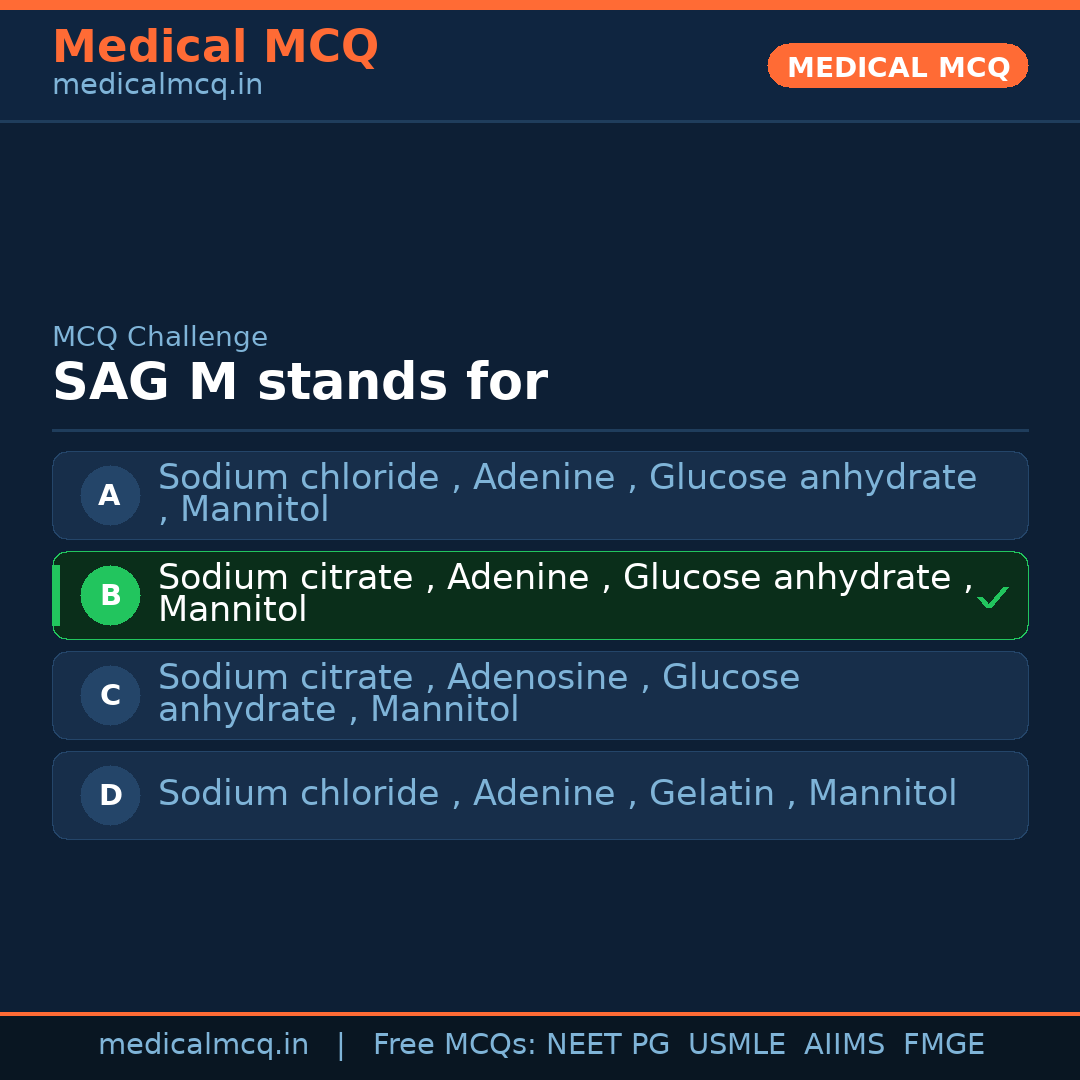Image resolution: width=1080 pixels, height=1080 pixels.
Task: Choose the Gelatin answer option
Action: coord(557,794)
